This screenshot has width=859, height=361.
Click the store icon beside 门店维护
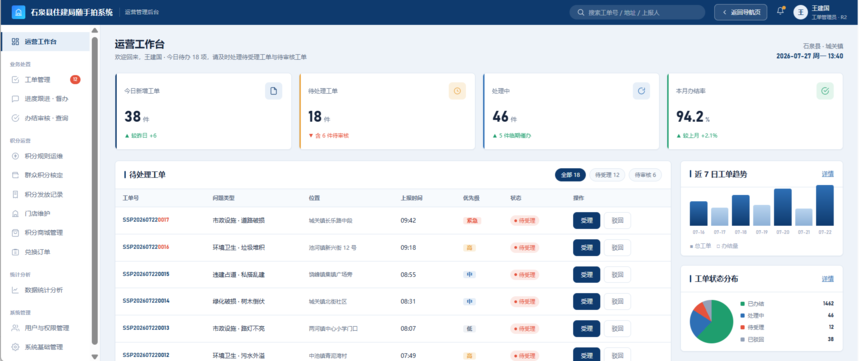click(15, 214)
